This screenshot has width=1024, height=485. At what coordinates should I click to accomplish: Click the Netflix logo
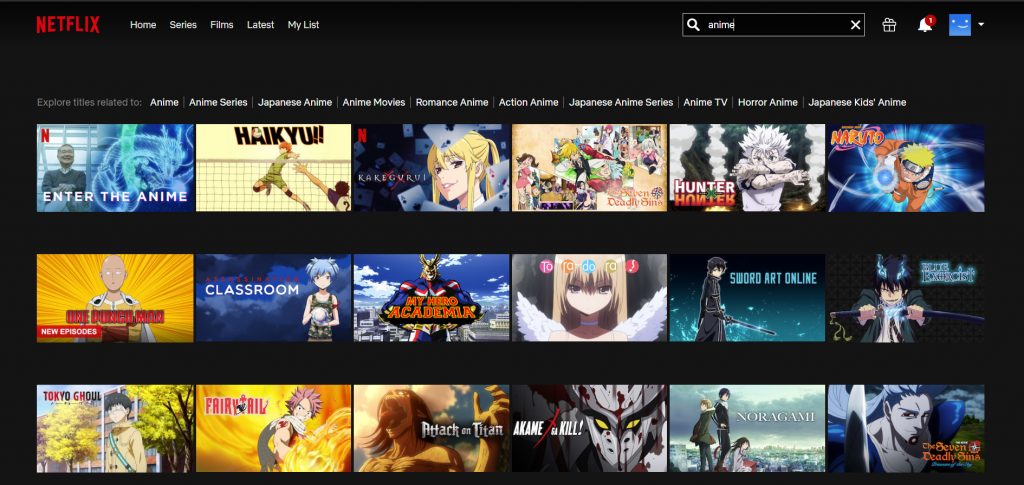pos(68,25)
